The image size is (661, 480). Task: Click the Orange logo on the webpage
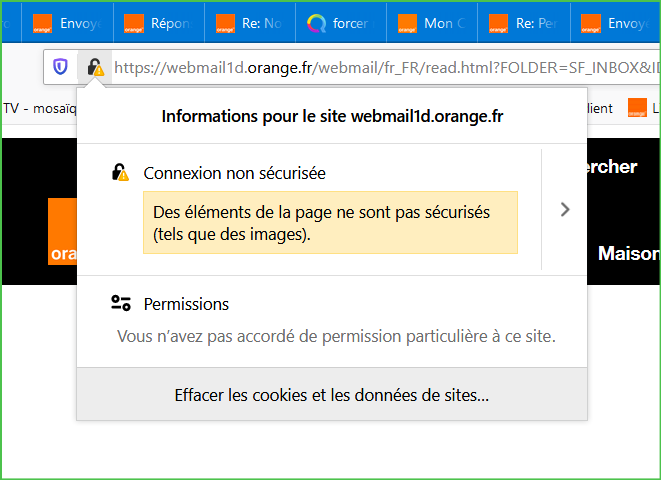62,232
